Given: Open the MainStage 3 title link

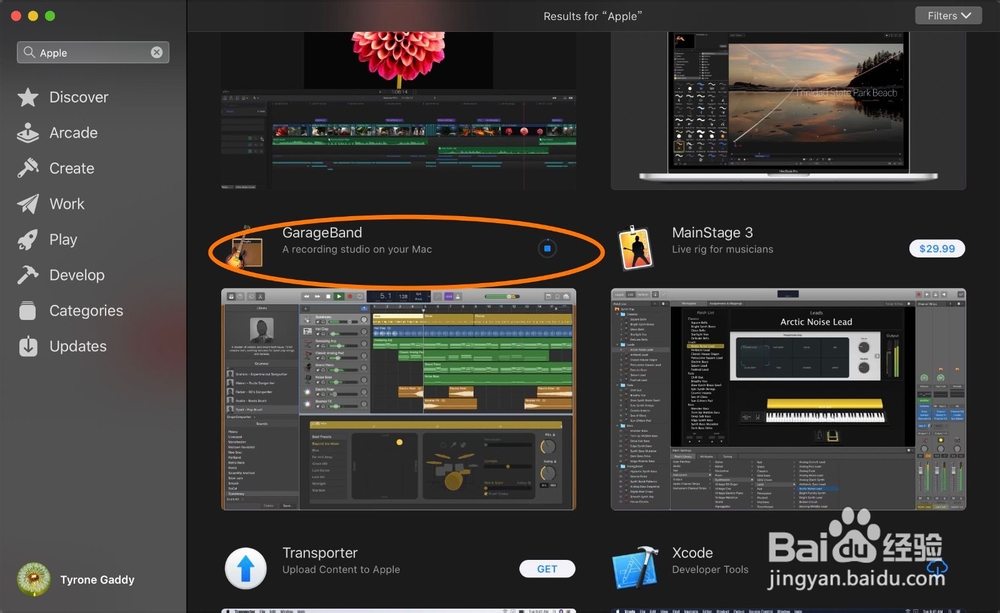Looking at the screenshot, I should click(712, 233).
